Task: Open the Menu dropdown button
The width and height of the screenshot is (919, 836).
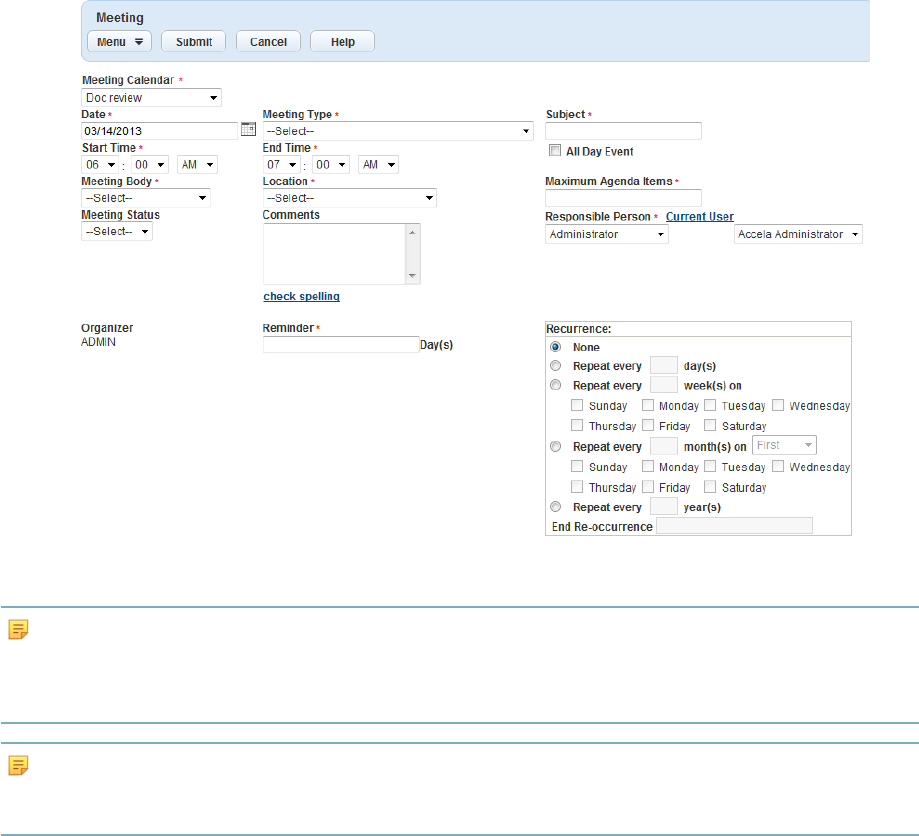Action: 120,42
